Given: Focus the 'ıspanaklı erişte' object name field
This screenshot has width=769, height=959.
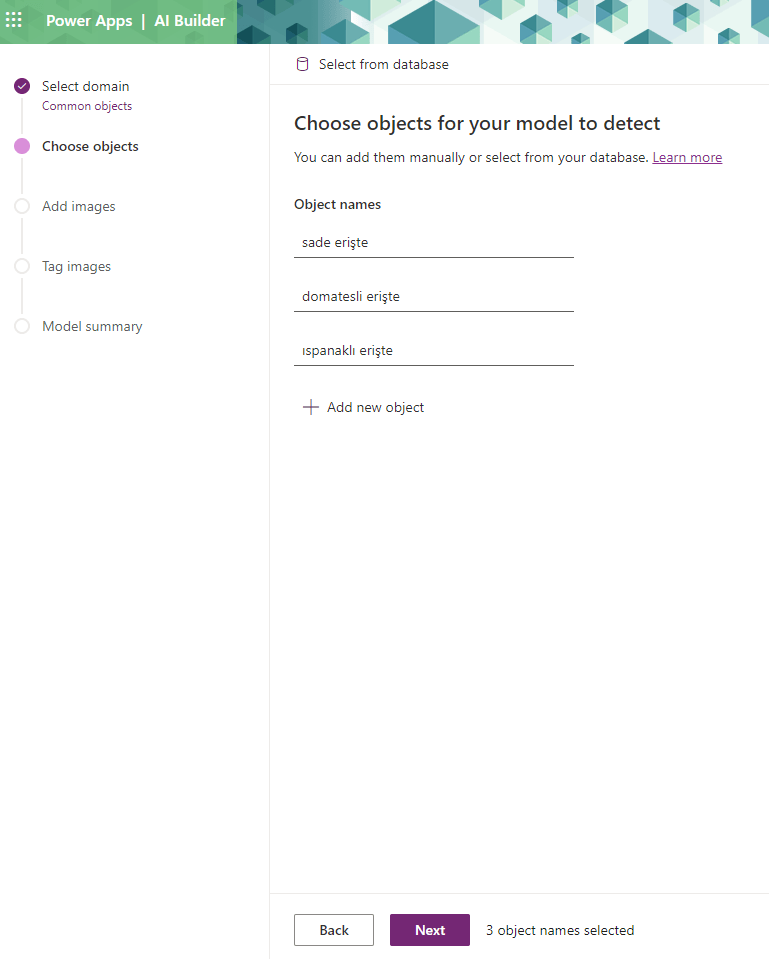Looking at the screenshot, I should point(433,350).
